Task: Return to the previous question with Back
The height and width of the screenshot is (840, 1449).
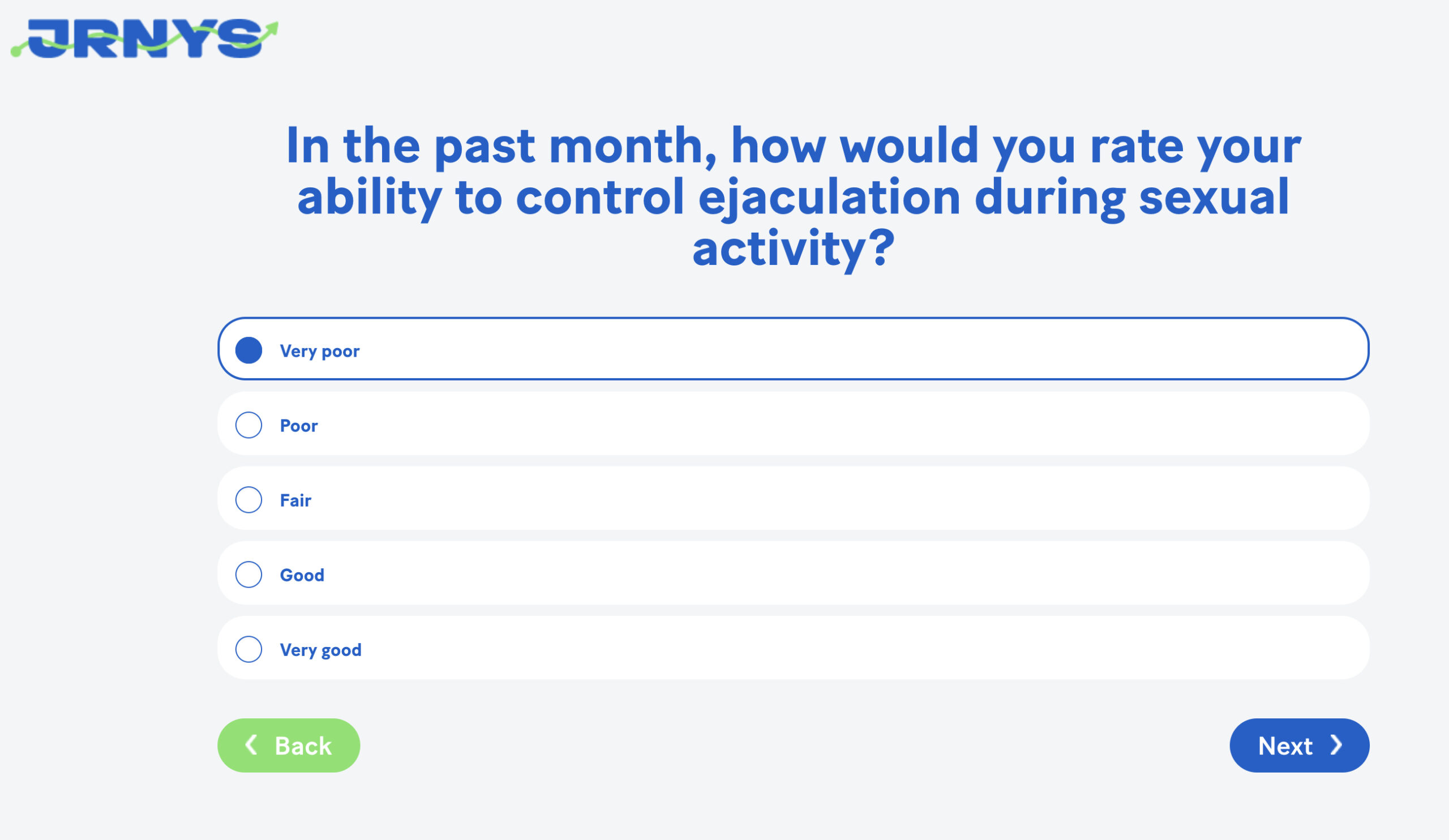Action: click(x=289, y=745)
